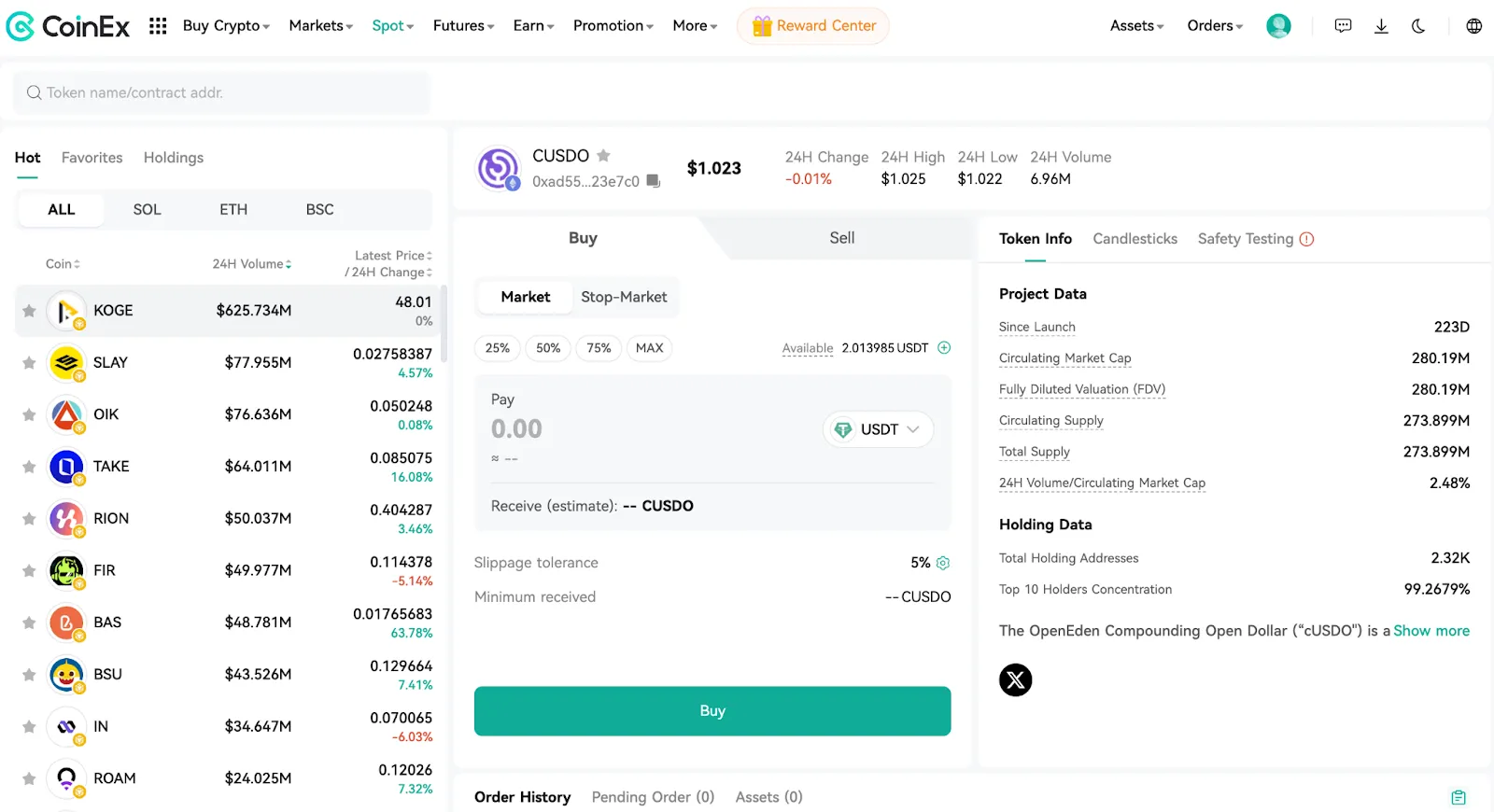1494x812 pixels.
Task: Filter coin list by SOL
Action: pyautogui.click(x=148, y=210)
